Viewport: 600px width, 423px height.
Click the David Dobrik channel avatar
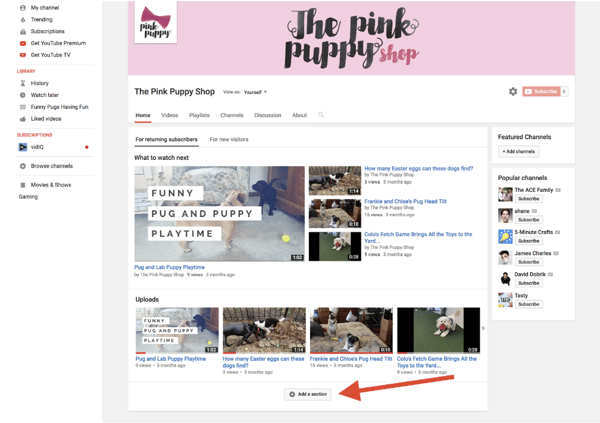click(505, 279)
